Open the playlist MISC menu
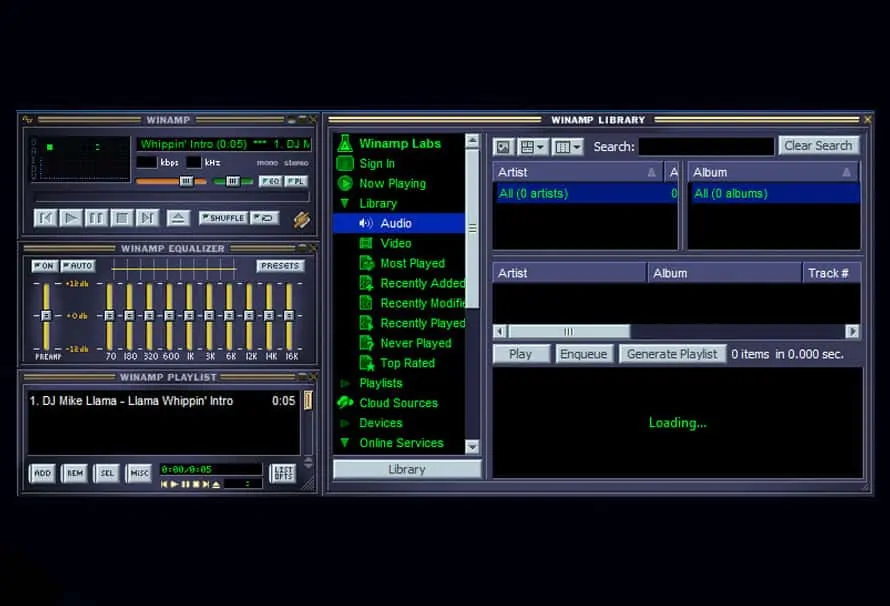Screen dimensions: 890x606 click(139, 473)
